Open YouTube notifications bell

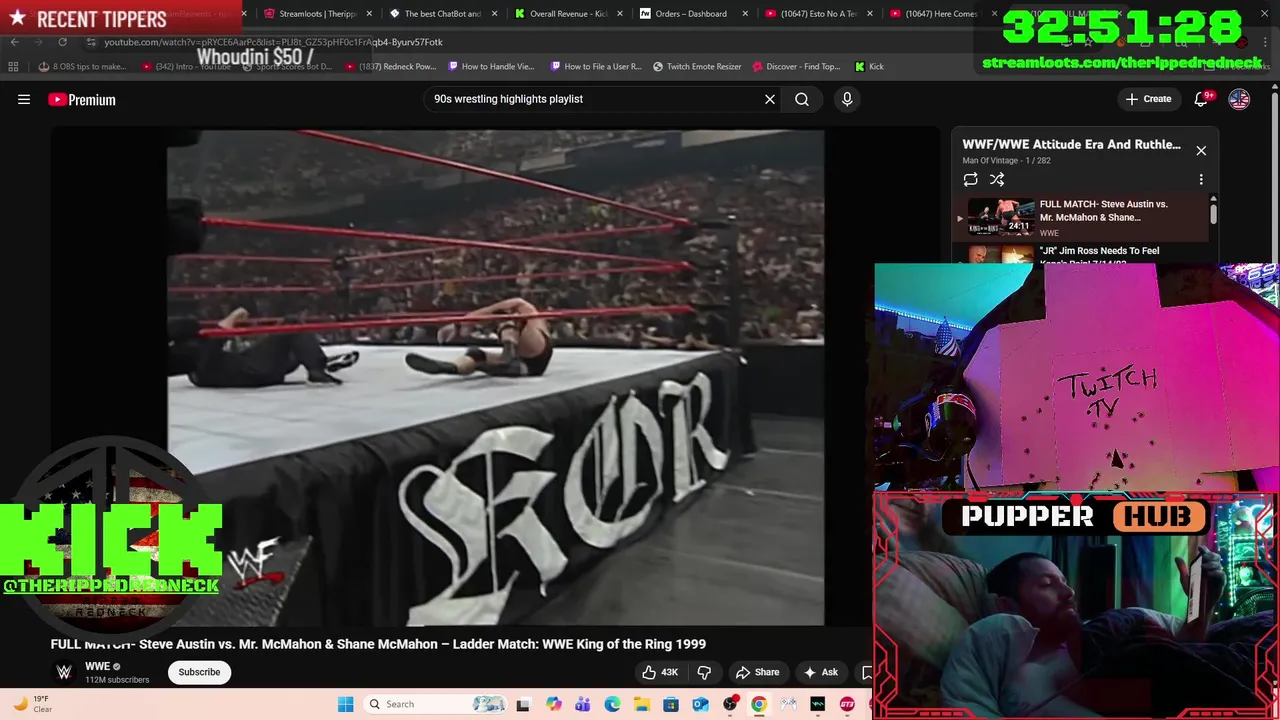coord(1201,99)
